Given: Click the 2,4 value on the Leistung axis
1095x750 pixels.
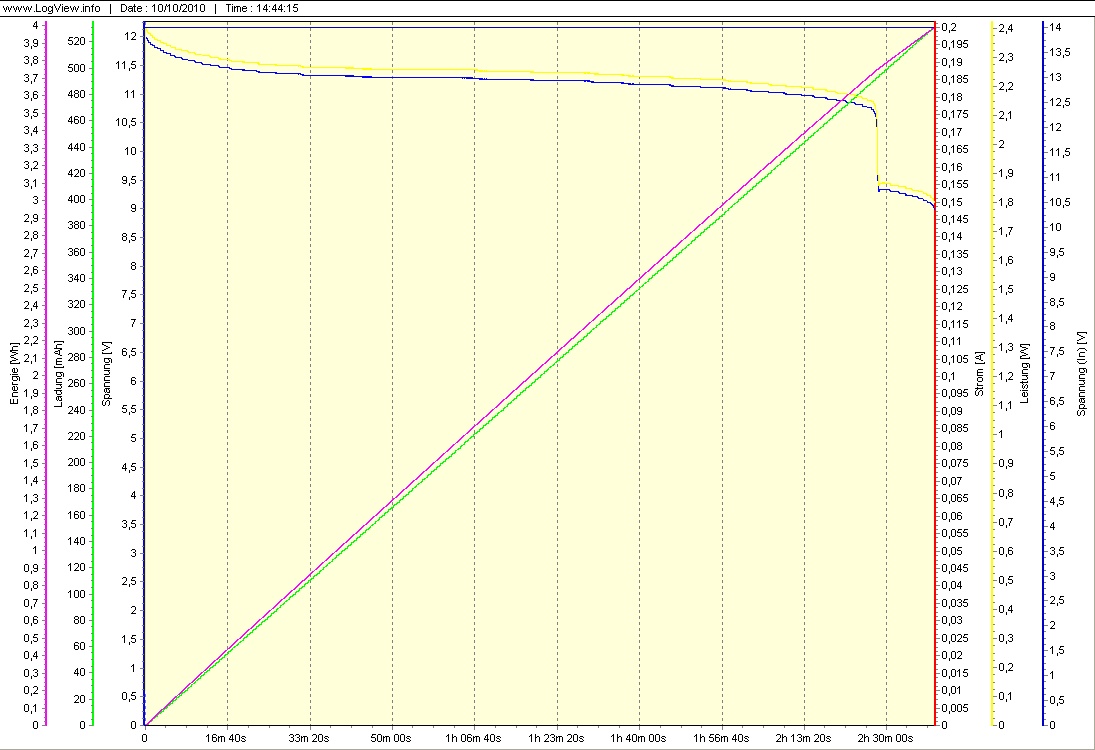Looking at the screenshot, I should (1006, 28).
